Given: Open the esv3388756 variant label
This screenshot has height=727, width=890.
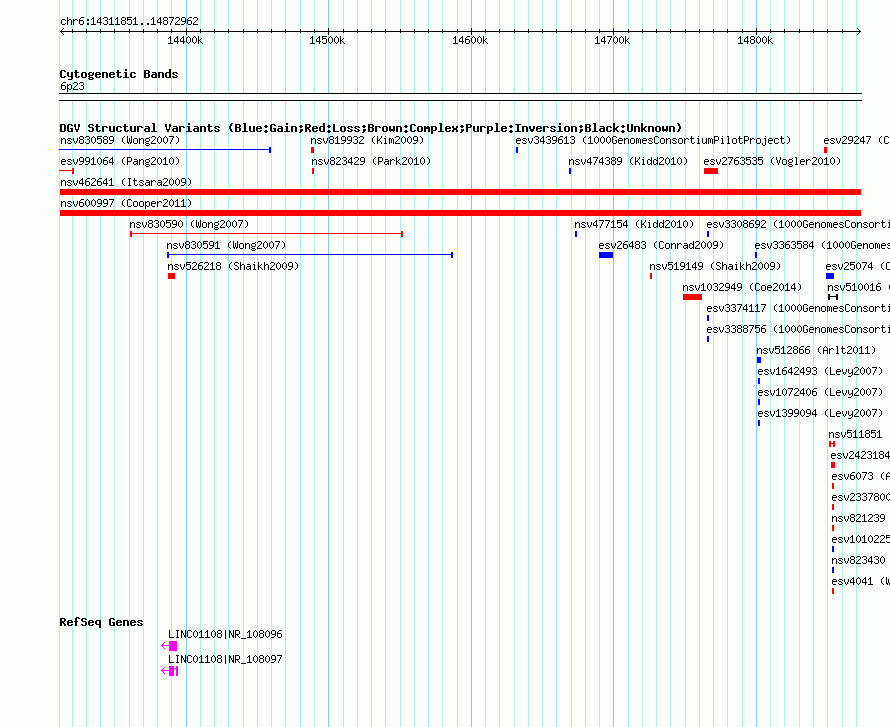Looking at the screenshot, I should click(797, 329).
